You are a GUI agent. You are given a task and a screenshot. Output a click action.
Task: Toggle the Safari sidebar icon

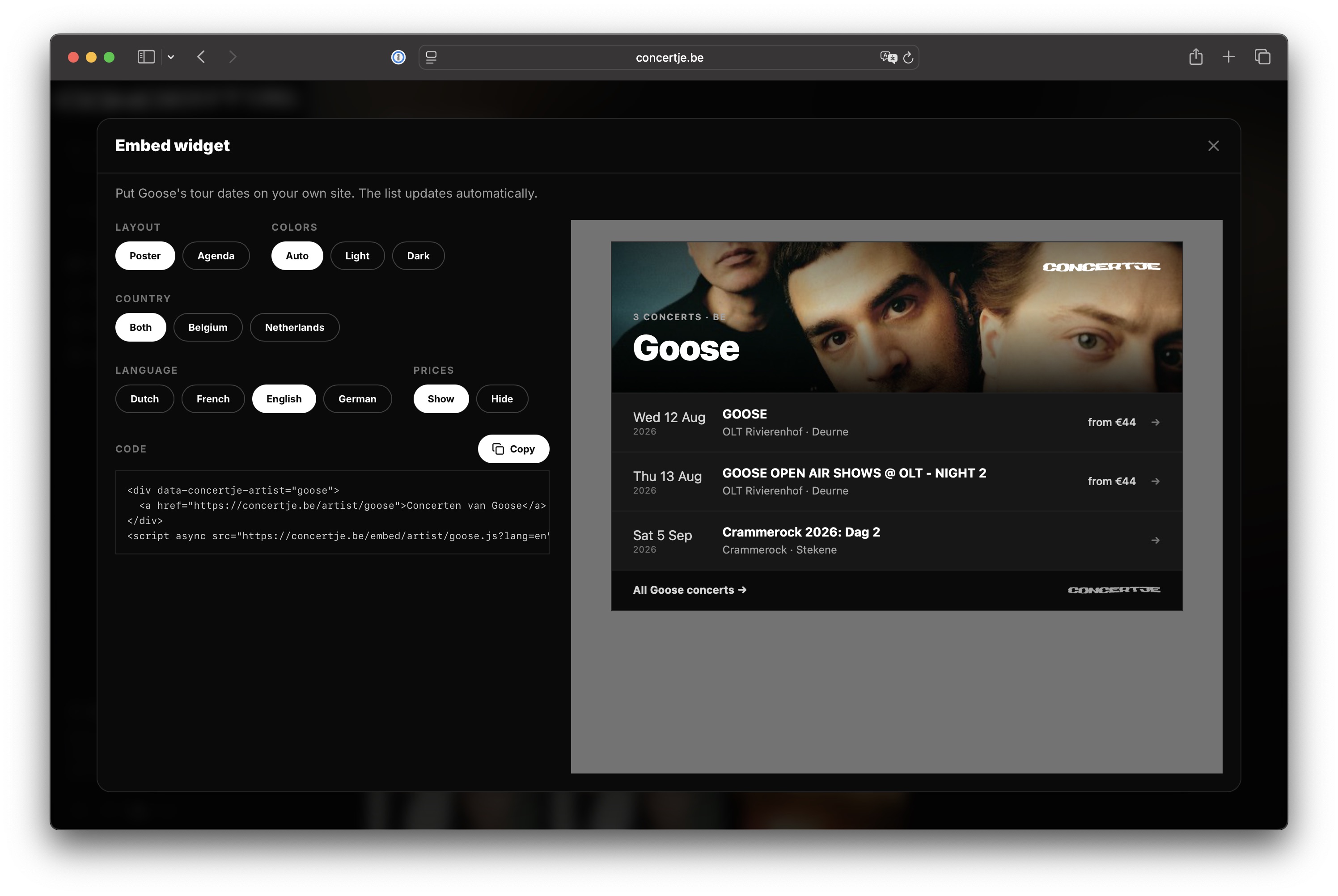146,57
